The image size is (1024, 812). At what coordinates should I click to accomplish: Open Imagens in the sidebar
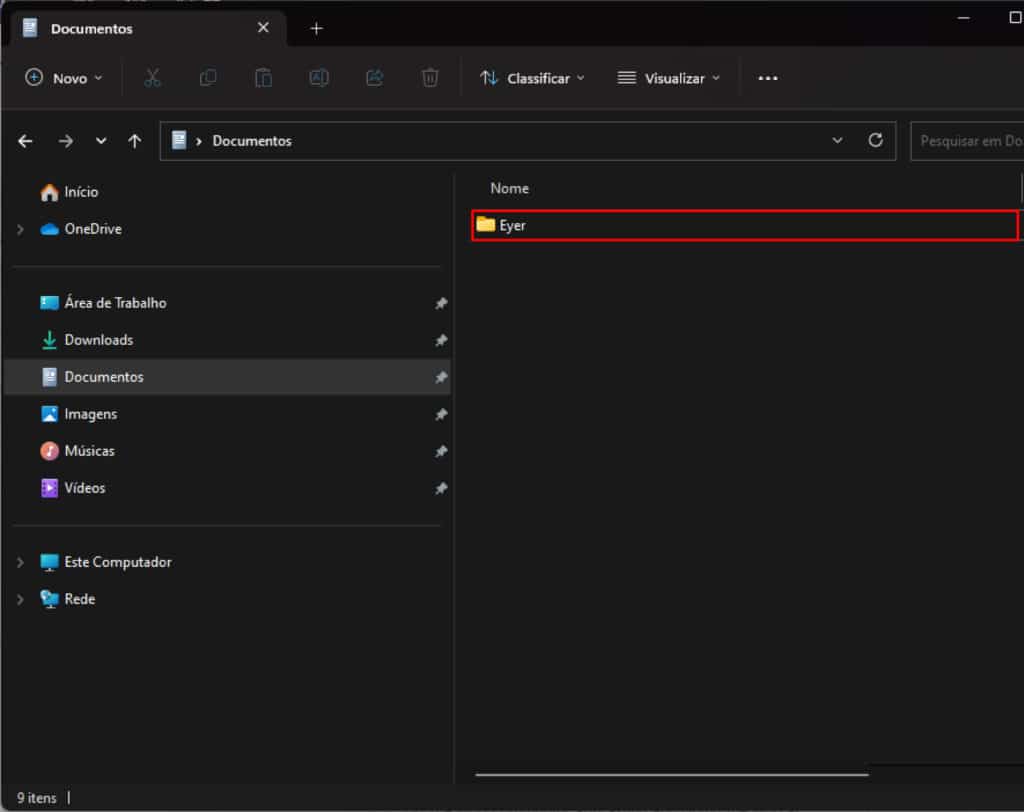(x=91, y=414)
